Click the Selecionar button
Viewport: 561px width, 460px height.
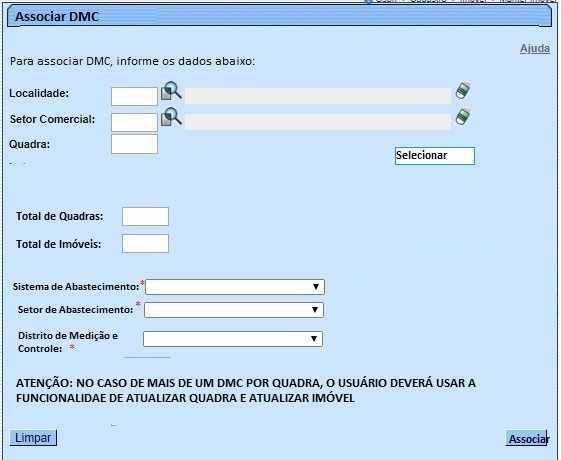pos(435,156)
